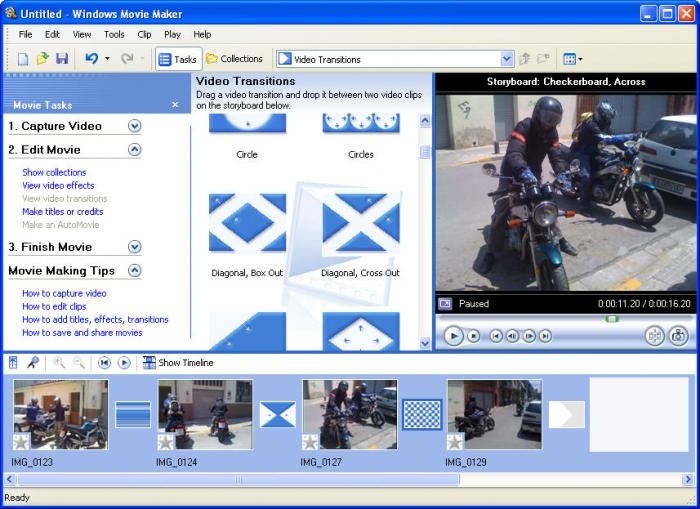Expand the Capture Video section
The height and width of the screenshot is (509, 700).
(x=135, y=126)
